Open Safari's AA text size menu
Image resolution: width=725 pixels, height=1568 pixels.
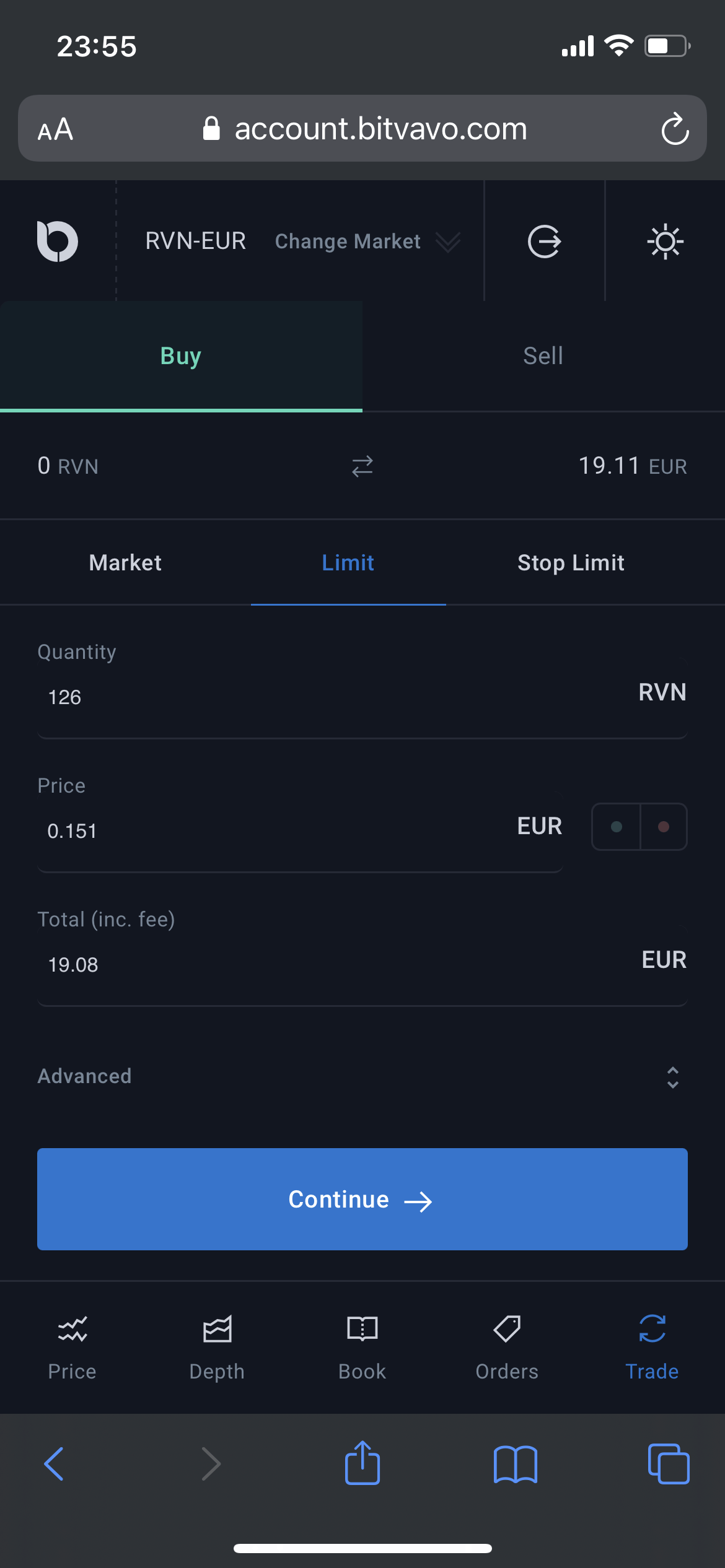[56, 129]
